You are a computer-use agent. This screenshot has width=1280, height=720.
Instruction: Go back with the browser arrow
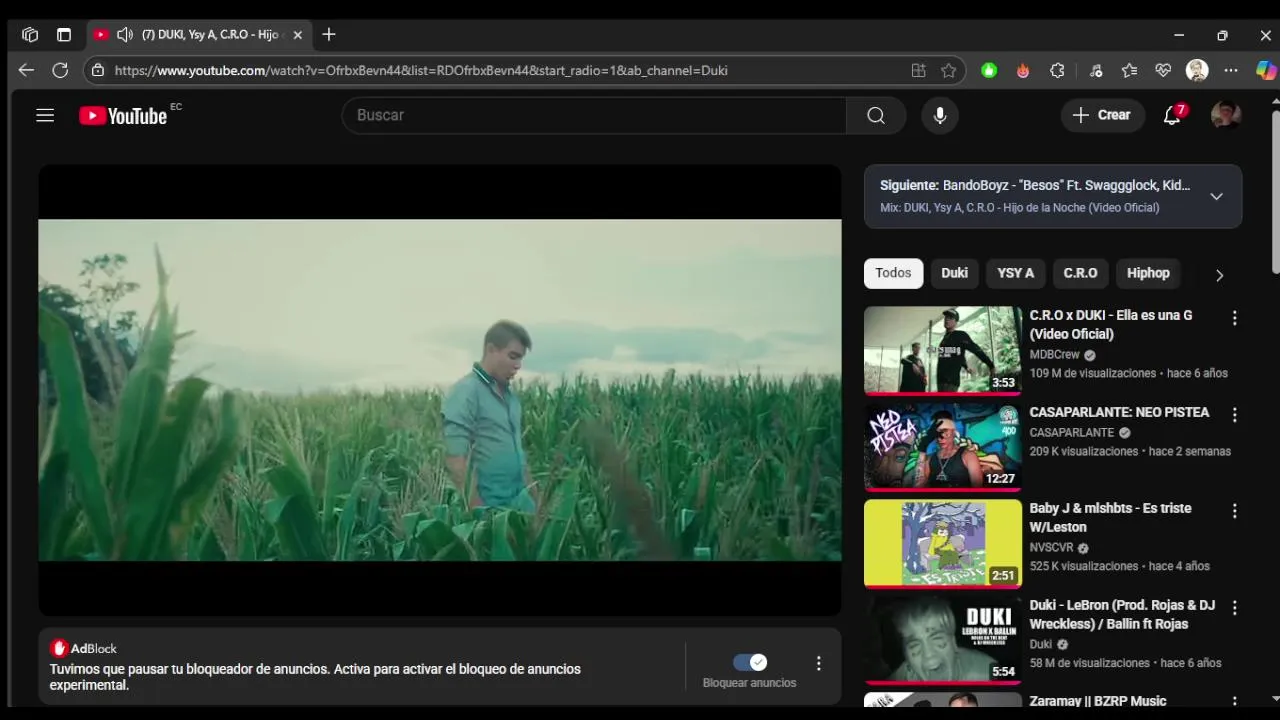point(26,70)
